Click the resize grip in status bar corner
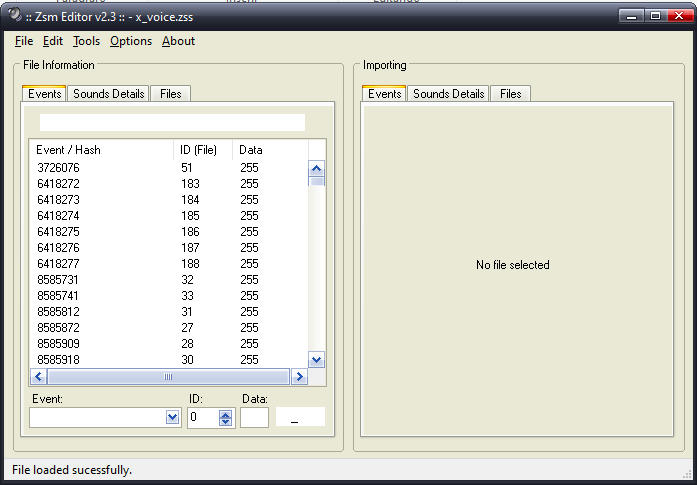 click(688, 473)
